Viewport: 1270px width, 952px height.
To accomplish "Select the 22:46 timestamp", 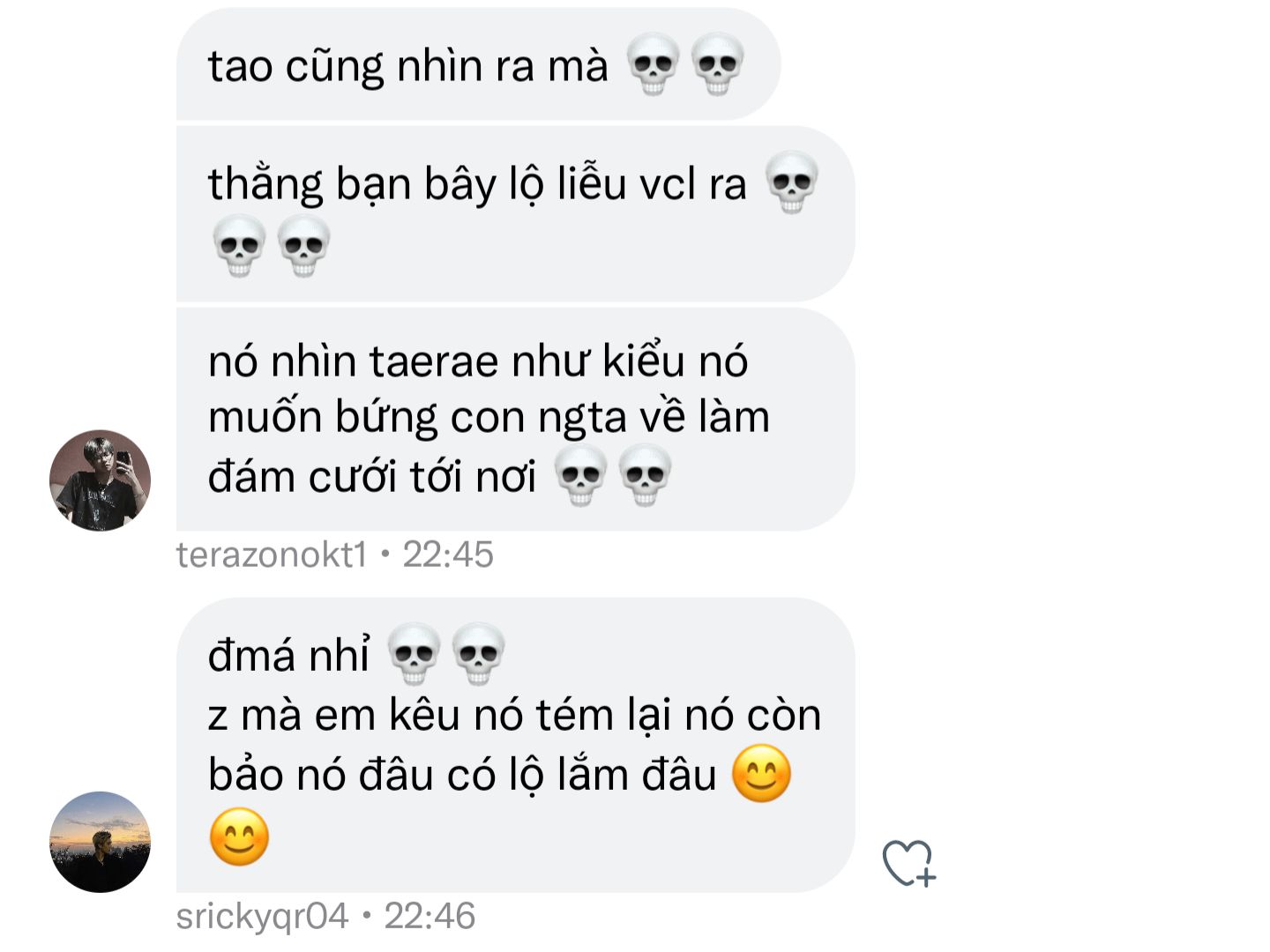I will 430,916.
